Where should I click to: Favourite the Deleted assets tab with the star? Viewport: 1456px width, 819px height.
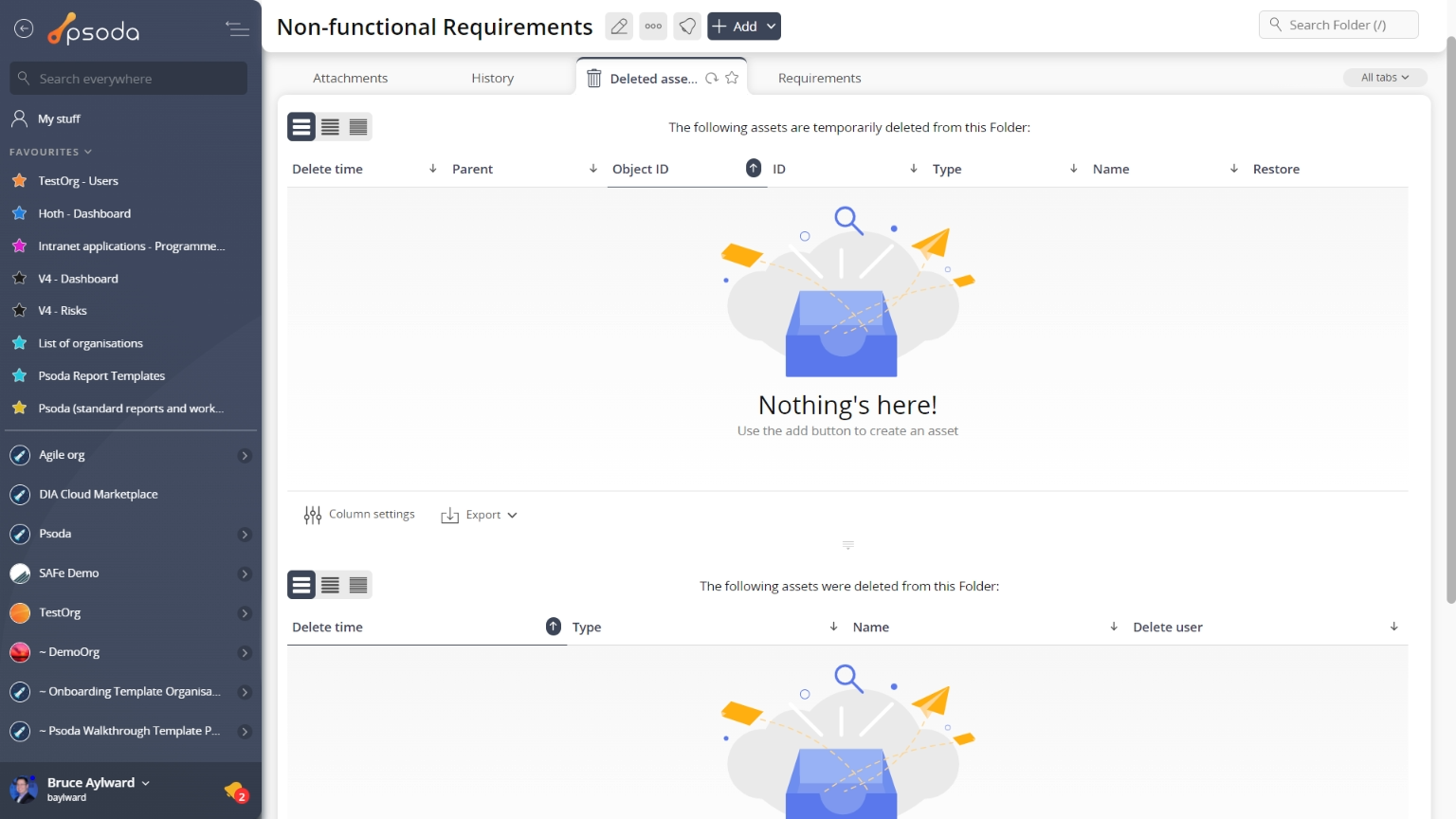point(732,79)
